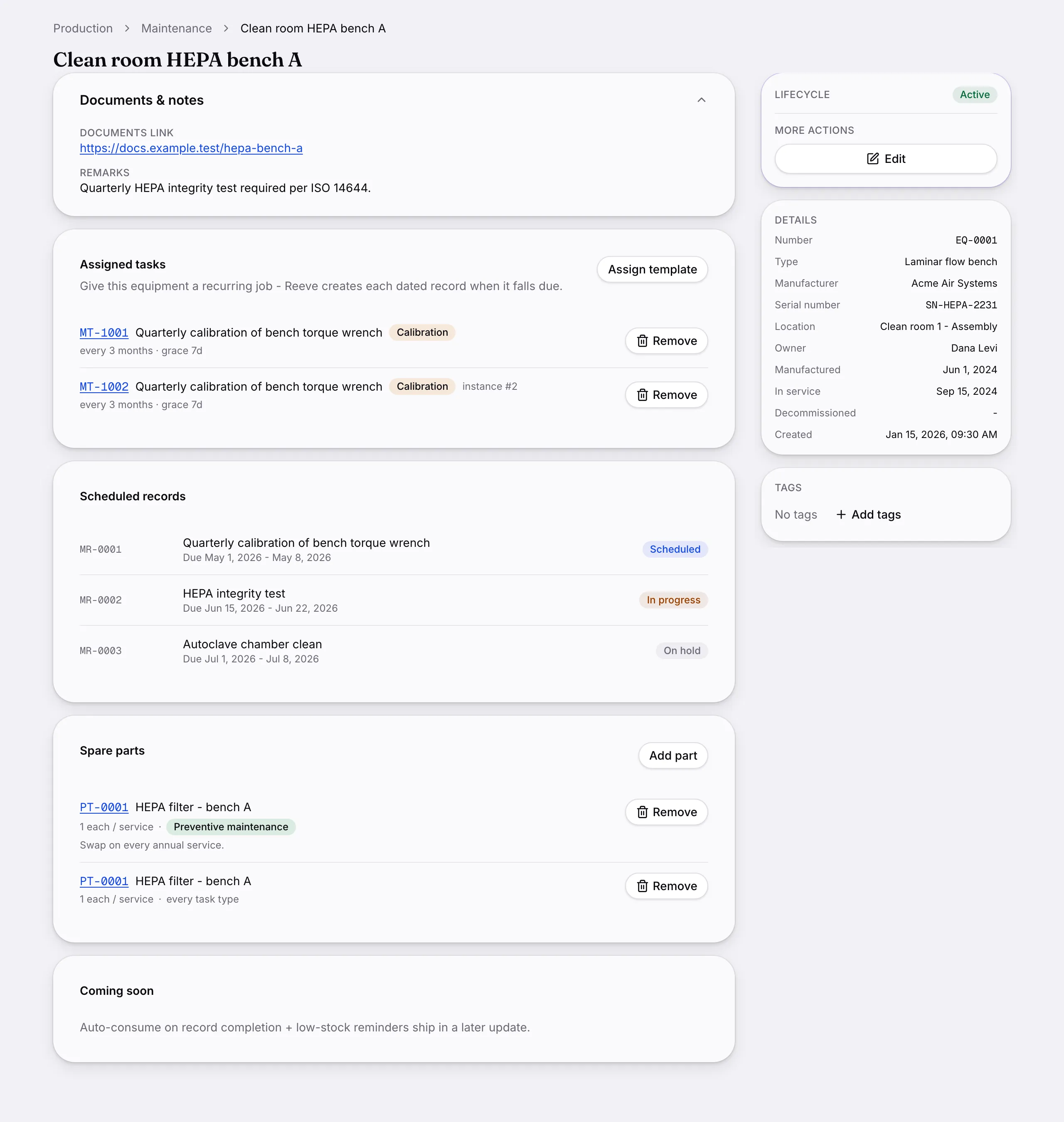The width and height of the screenshot is (1064, 1122).
Task: Go to Production breadcrumb
Action: (x=83, y=28)
